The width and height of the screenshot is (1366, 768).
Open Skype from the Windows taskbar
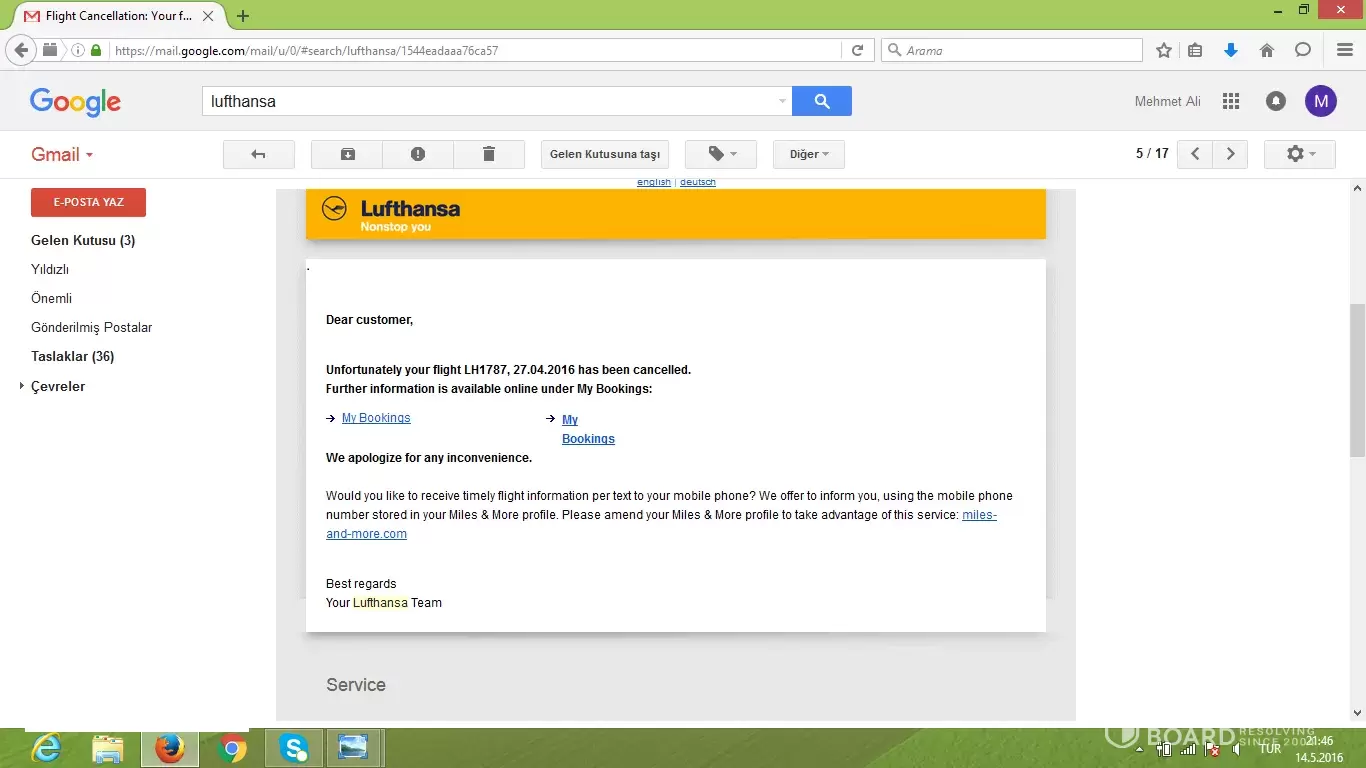point(294,748)
